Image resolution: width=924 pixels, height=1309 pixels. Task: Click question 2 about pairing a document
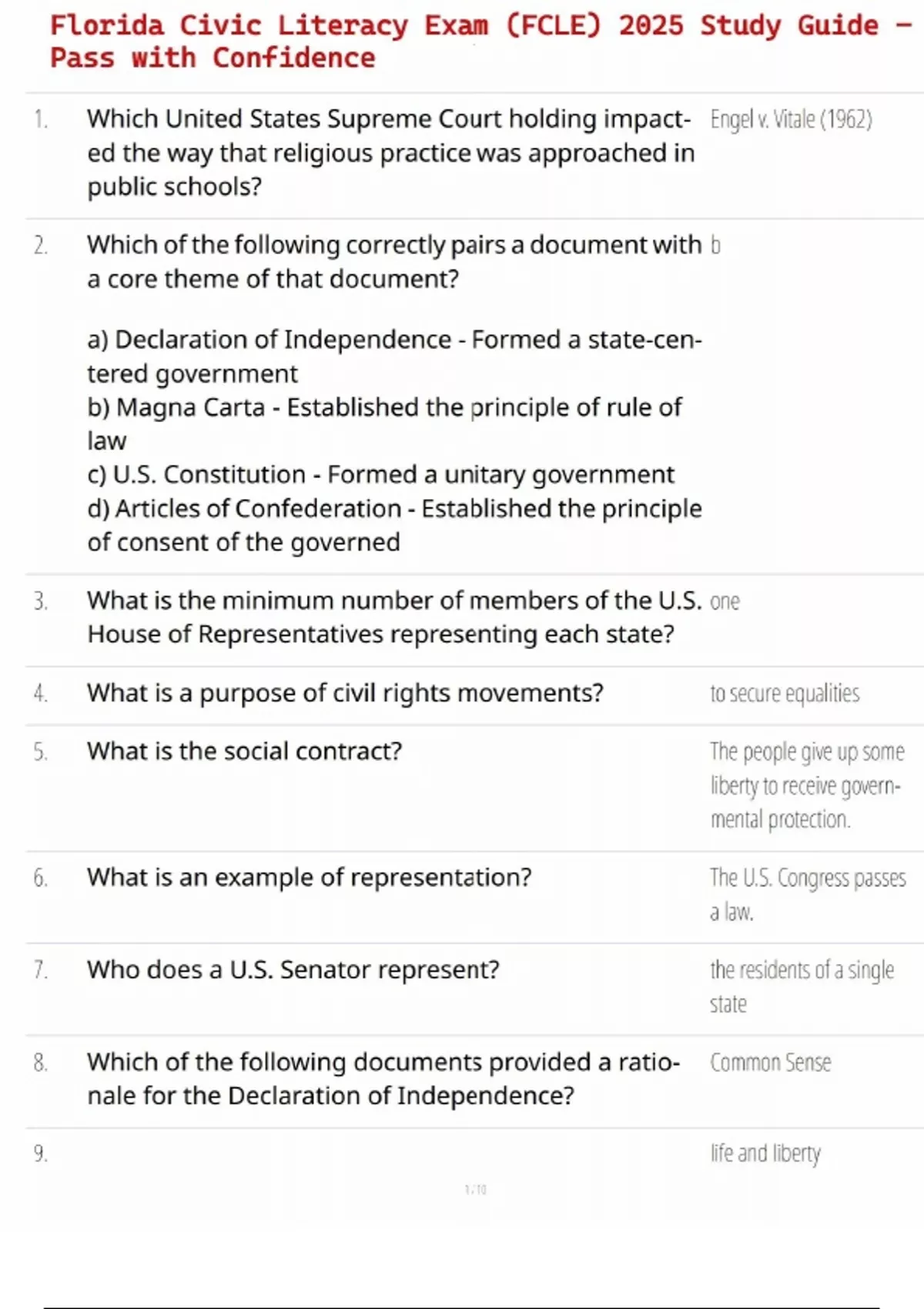pyautogui.click(x=393, y=261)
